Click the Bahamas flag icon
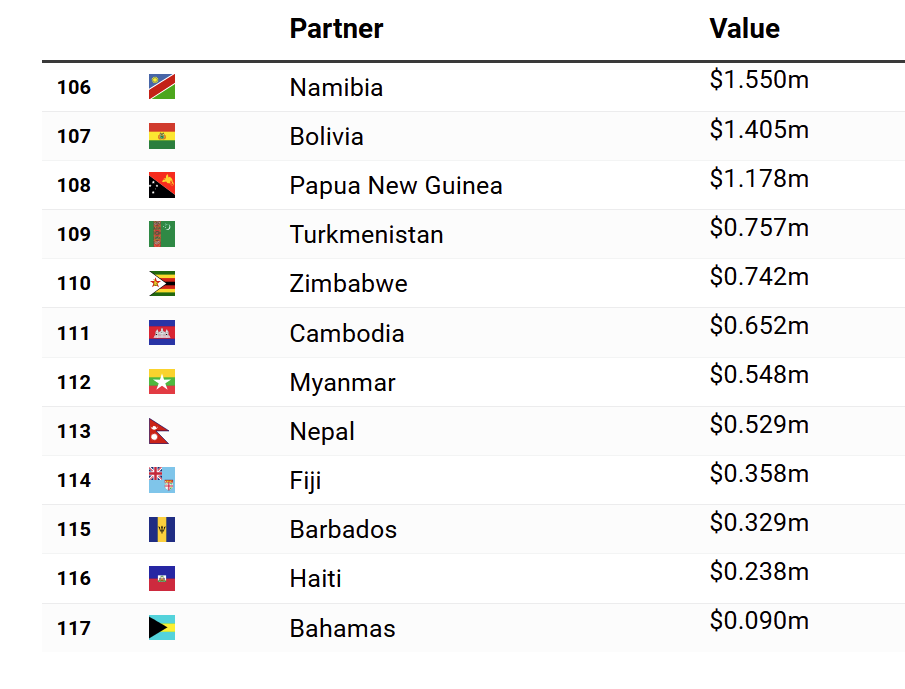Screen dimensions: 905x689 pyautogui.click(x=162, y=628)
